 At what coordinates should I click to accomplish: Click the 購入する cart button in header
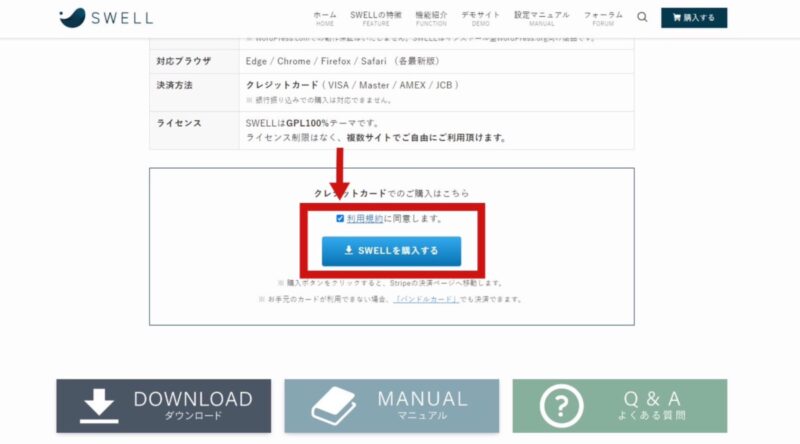[694, 17]
